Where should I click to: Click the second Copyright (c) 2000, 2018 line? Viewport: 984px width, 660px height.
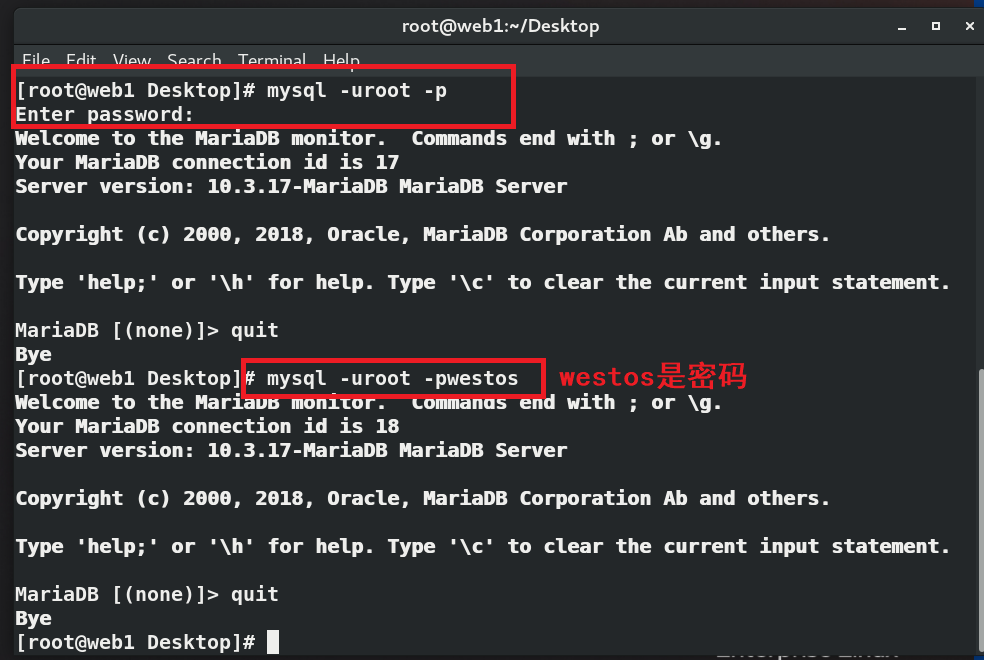pyautogui.click(x=422, y=499)
